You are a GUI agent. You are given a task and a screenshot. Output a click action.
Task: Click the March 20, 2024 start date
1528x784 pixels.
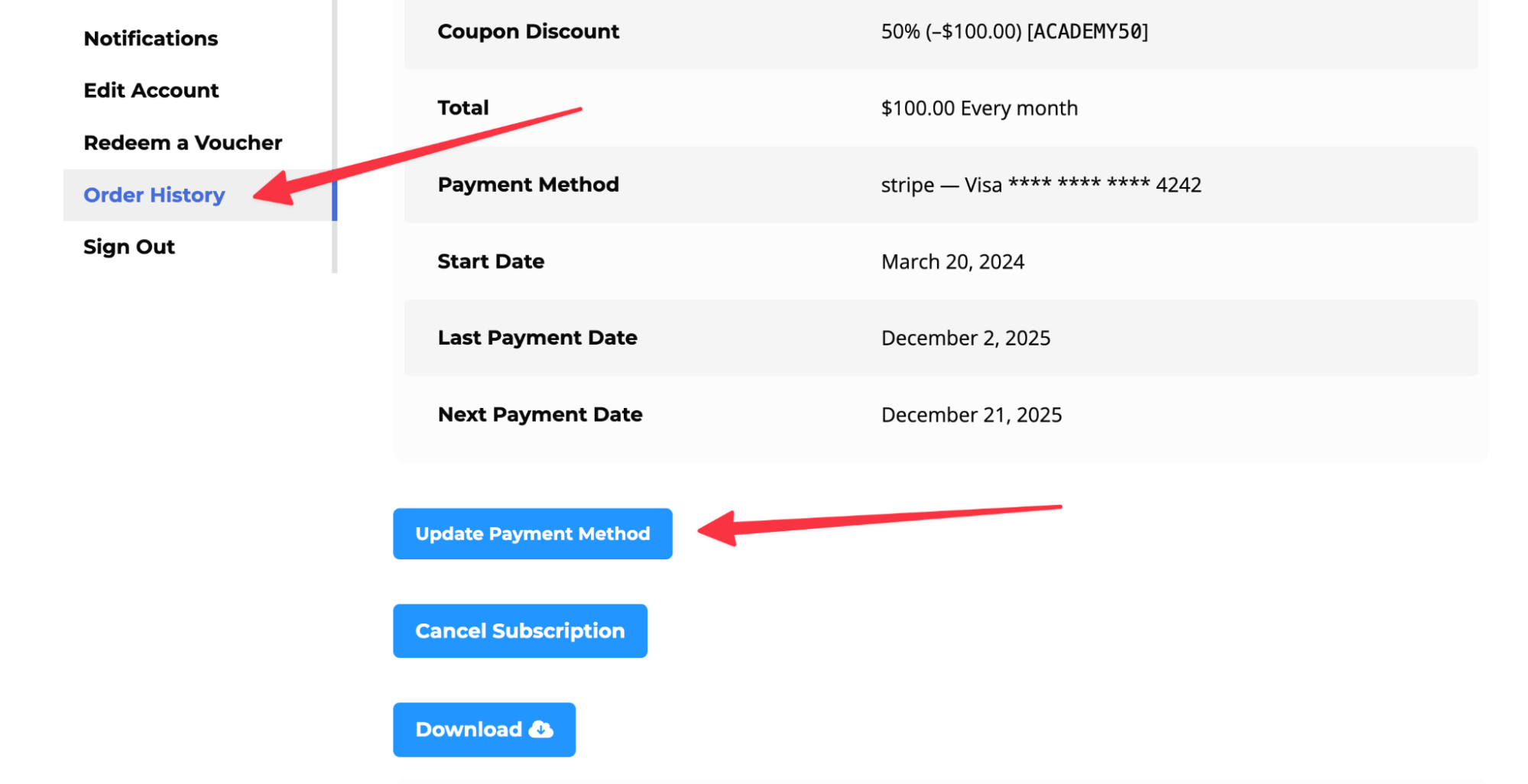pyautogui.click(x=952, y=262)
